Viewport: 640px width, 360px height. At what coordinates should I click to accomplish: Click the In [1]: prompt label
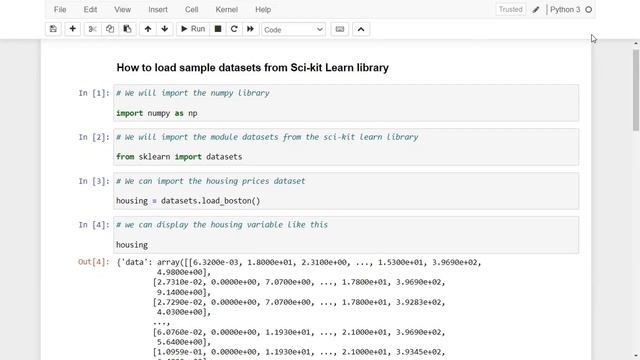point(94,93)
